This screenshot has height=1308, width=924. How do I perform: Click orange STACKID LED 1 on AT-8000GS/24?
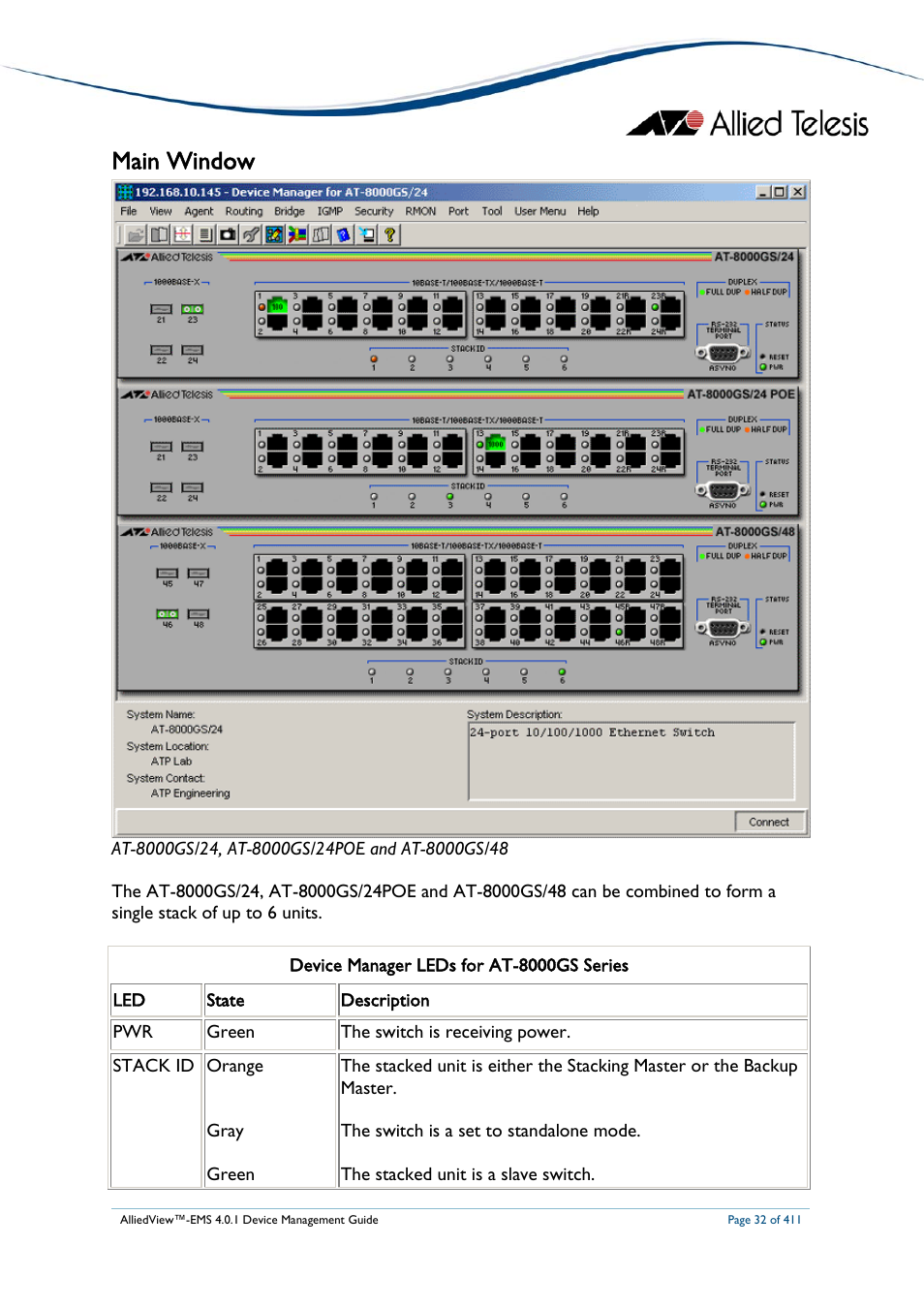coord(374,359)
